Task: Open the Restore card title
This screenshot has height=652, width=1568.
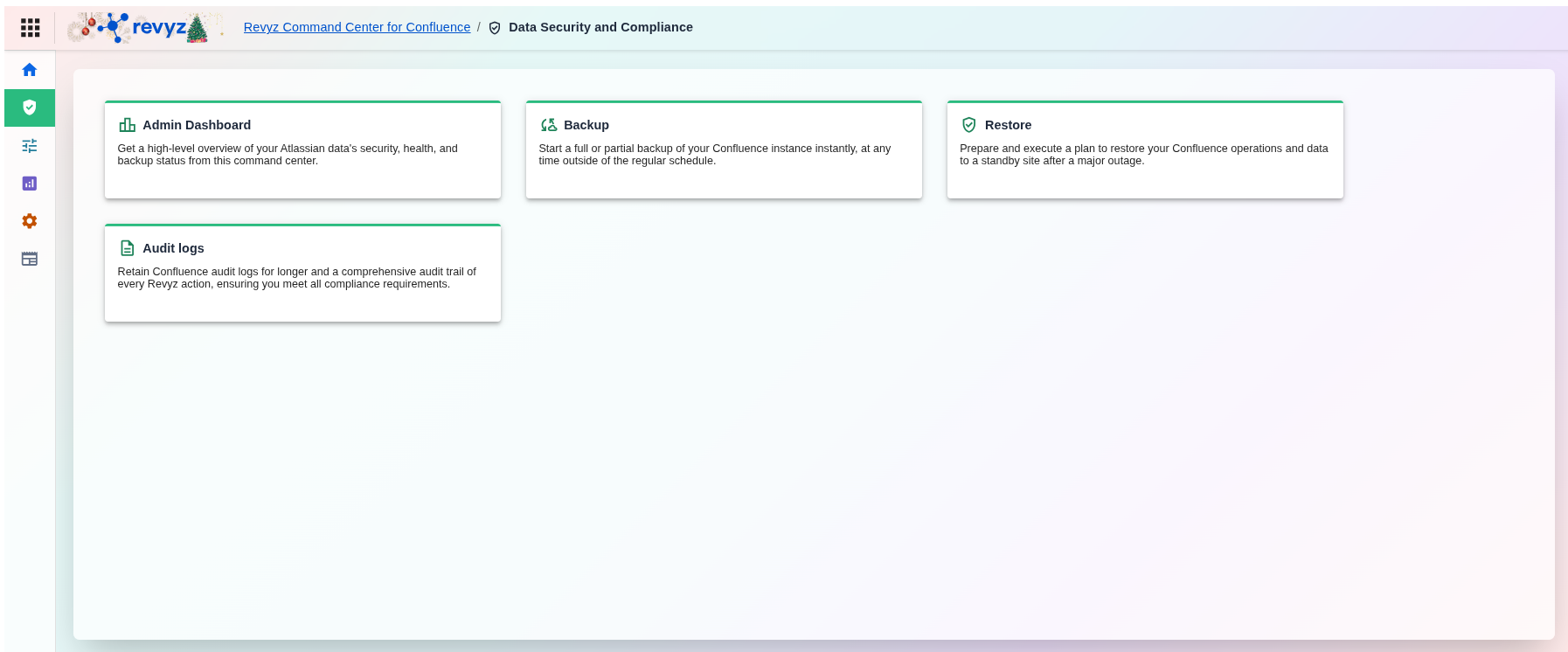Action: 1008,125
